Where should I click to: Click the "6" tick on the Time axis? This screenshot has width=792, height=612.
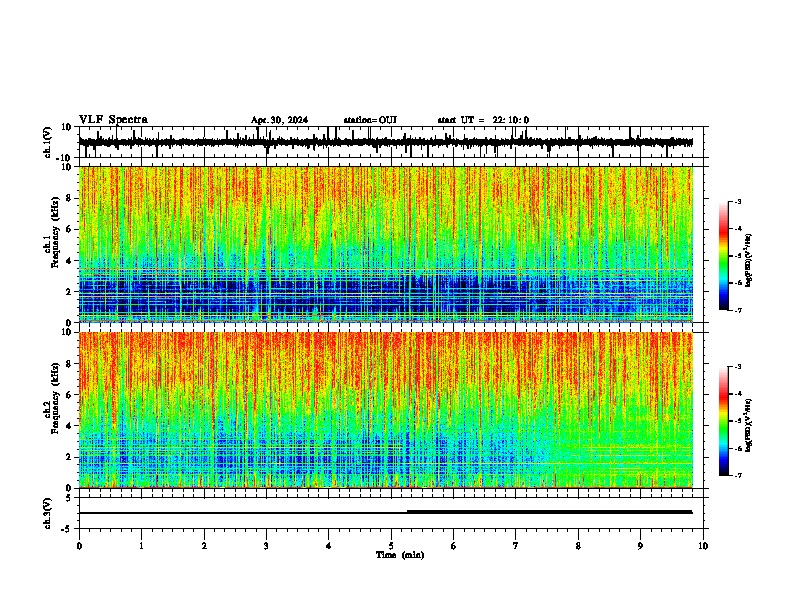pyautogui.click(x=454, y=546)
